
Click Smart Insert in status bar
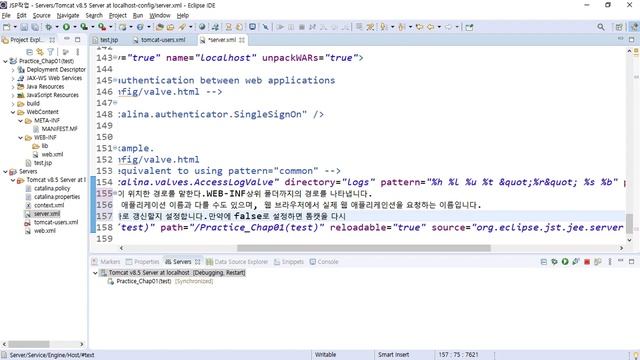click(393, 355)
